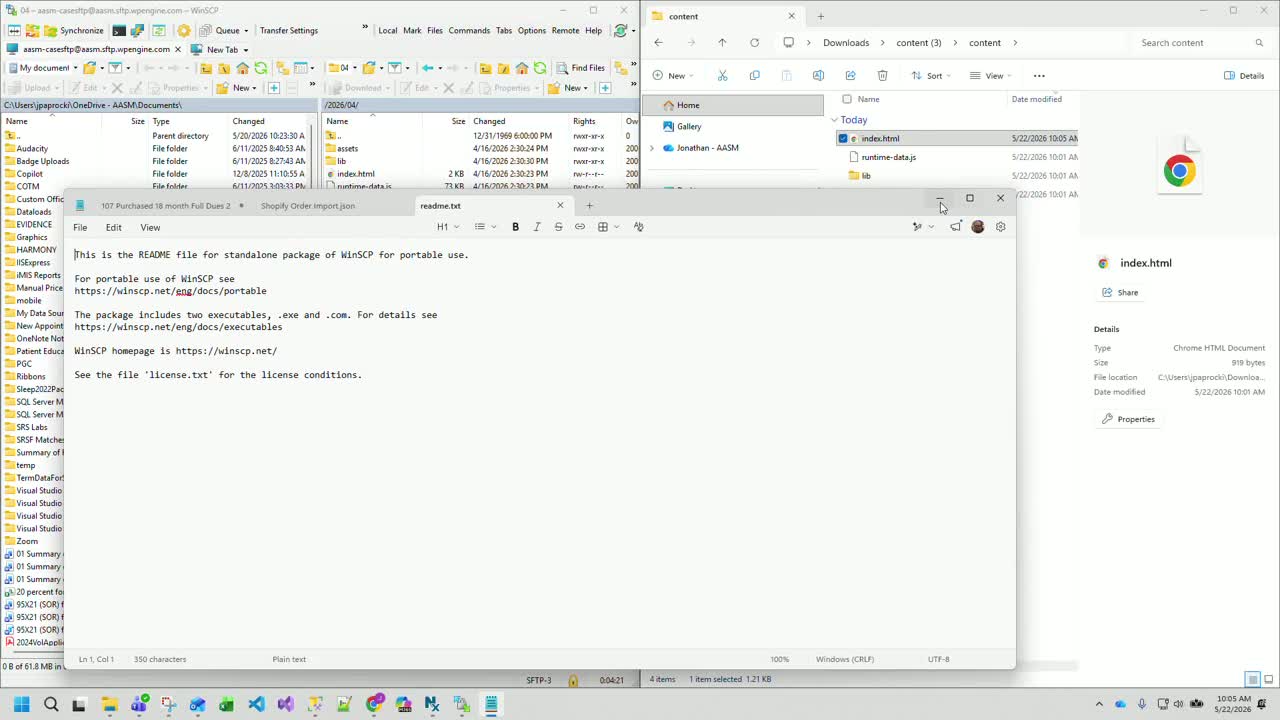Image resolution: width=1280 pixels, height=720 pixels.
Task: Expand the Jonathan - AASM tree node
Action: pos(652,148)
